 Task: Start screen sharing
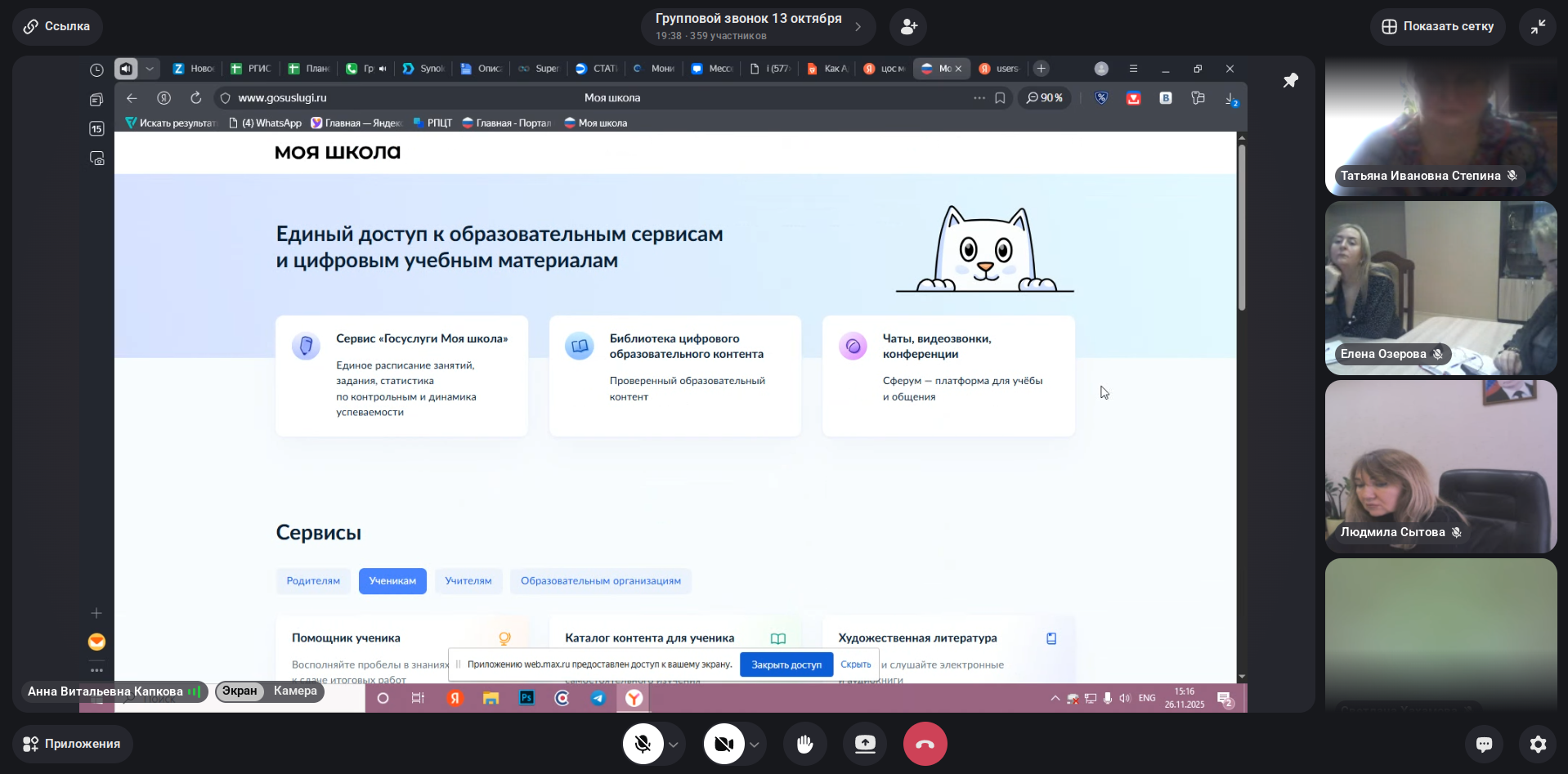coord(864,744)
